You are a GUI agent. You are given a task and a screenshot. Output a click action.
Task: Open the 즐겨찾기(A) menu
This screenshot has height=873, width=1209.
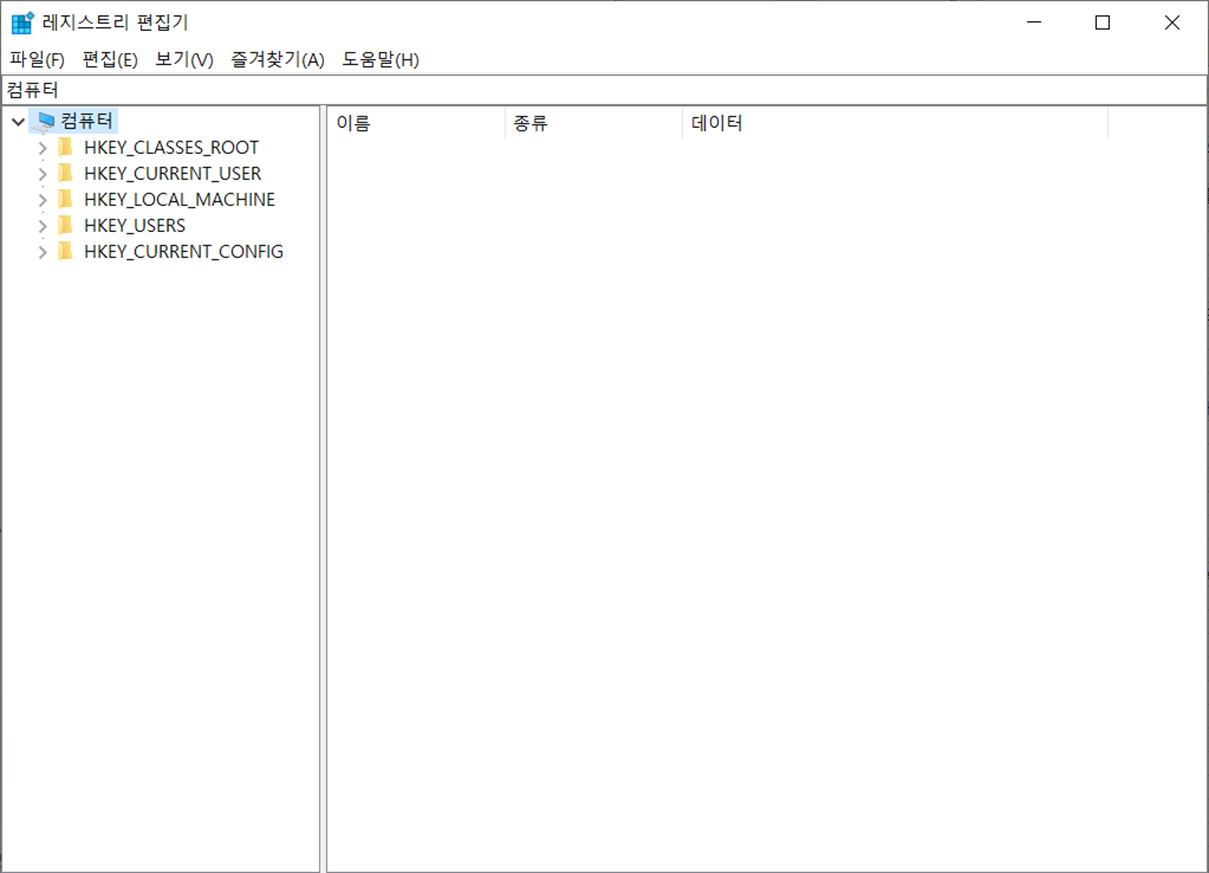coord(278,60)
